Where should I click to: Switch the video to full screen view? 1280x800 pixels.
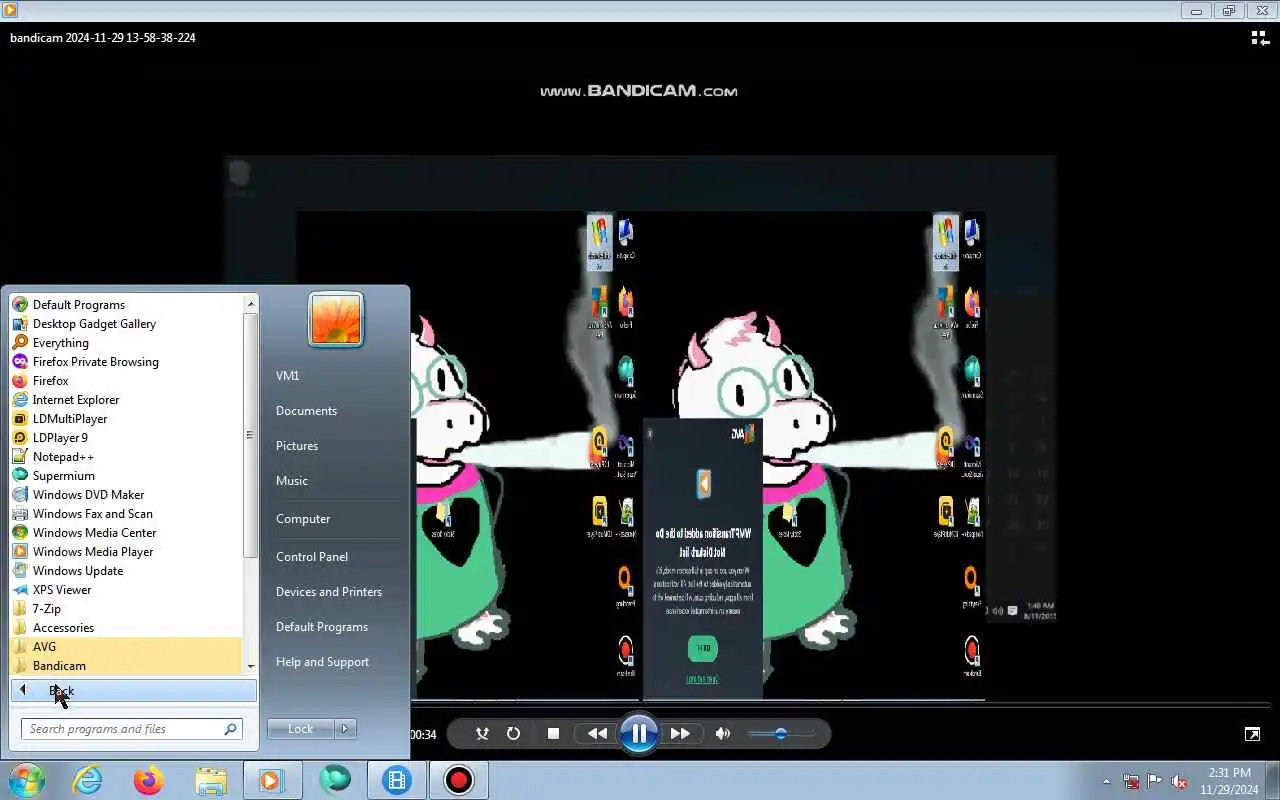(x=1252, y=734)
